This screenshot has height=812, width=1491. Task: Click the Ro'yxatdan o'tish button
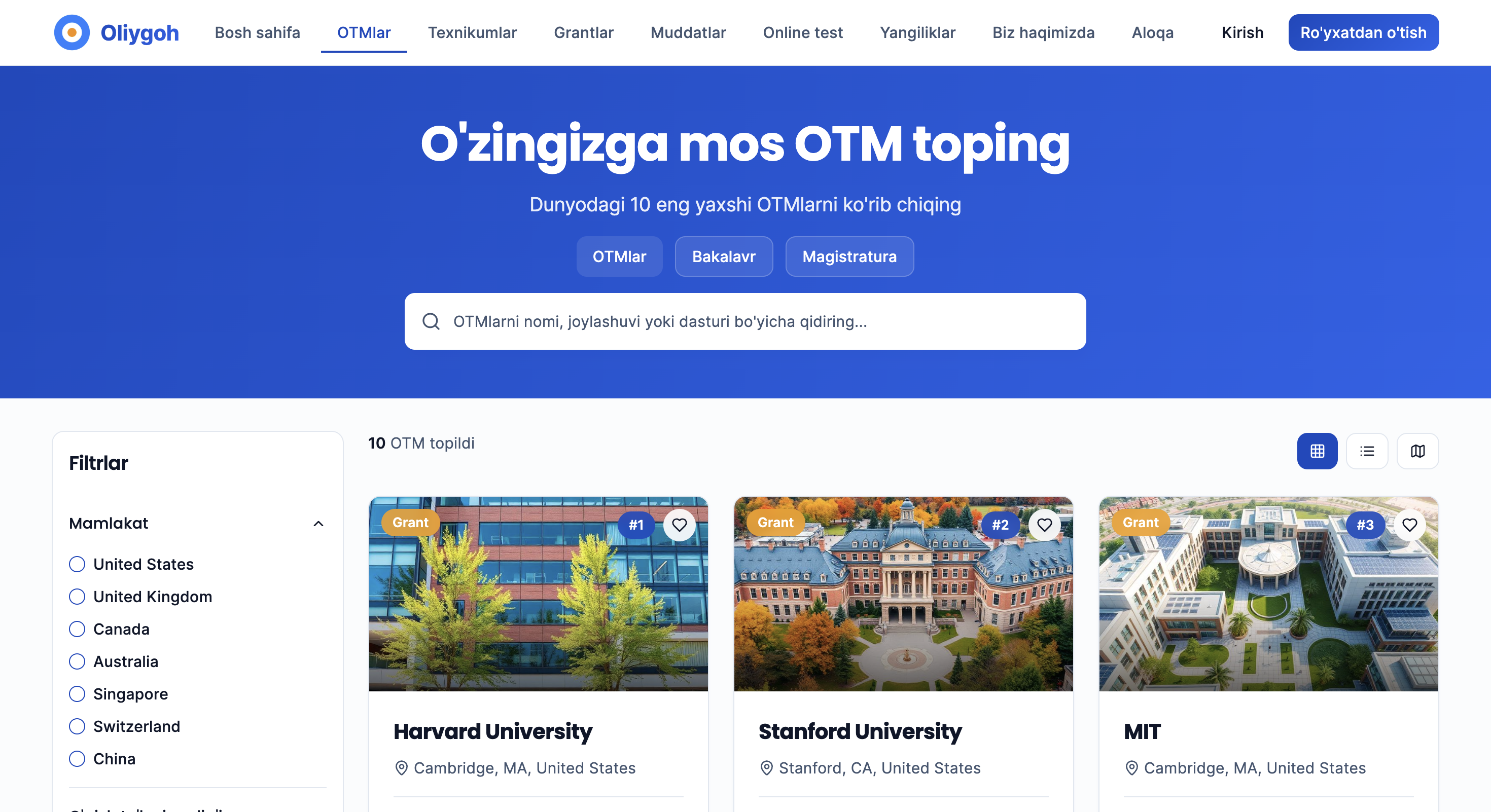(x=1363, y=32)
